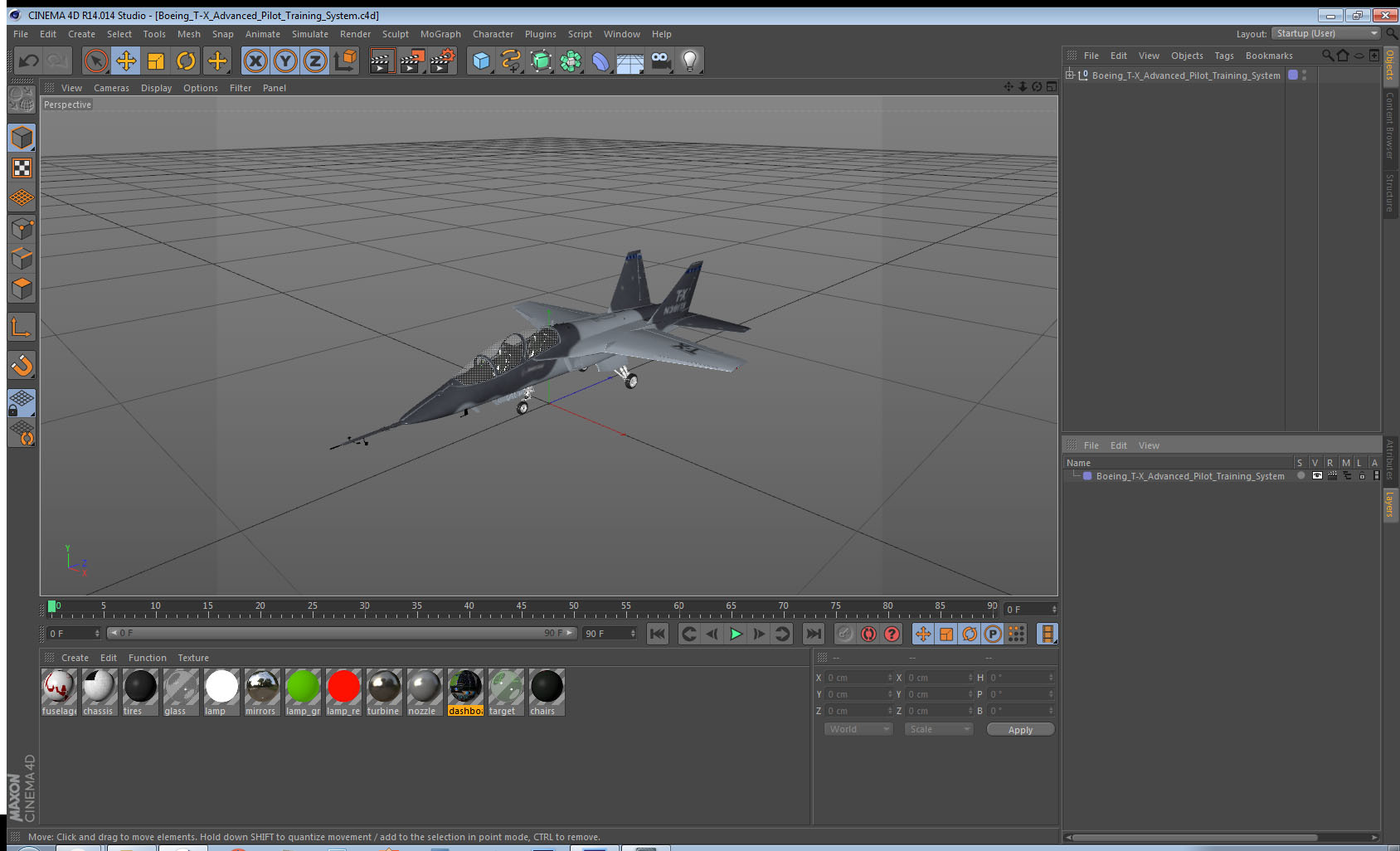1400x851 pixels.
Task: Toggle the Enable Axis tool
Action: pyautogui.click(x=22, y=328)
